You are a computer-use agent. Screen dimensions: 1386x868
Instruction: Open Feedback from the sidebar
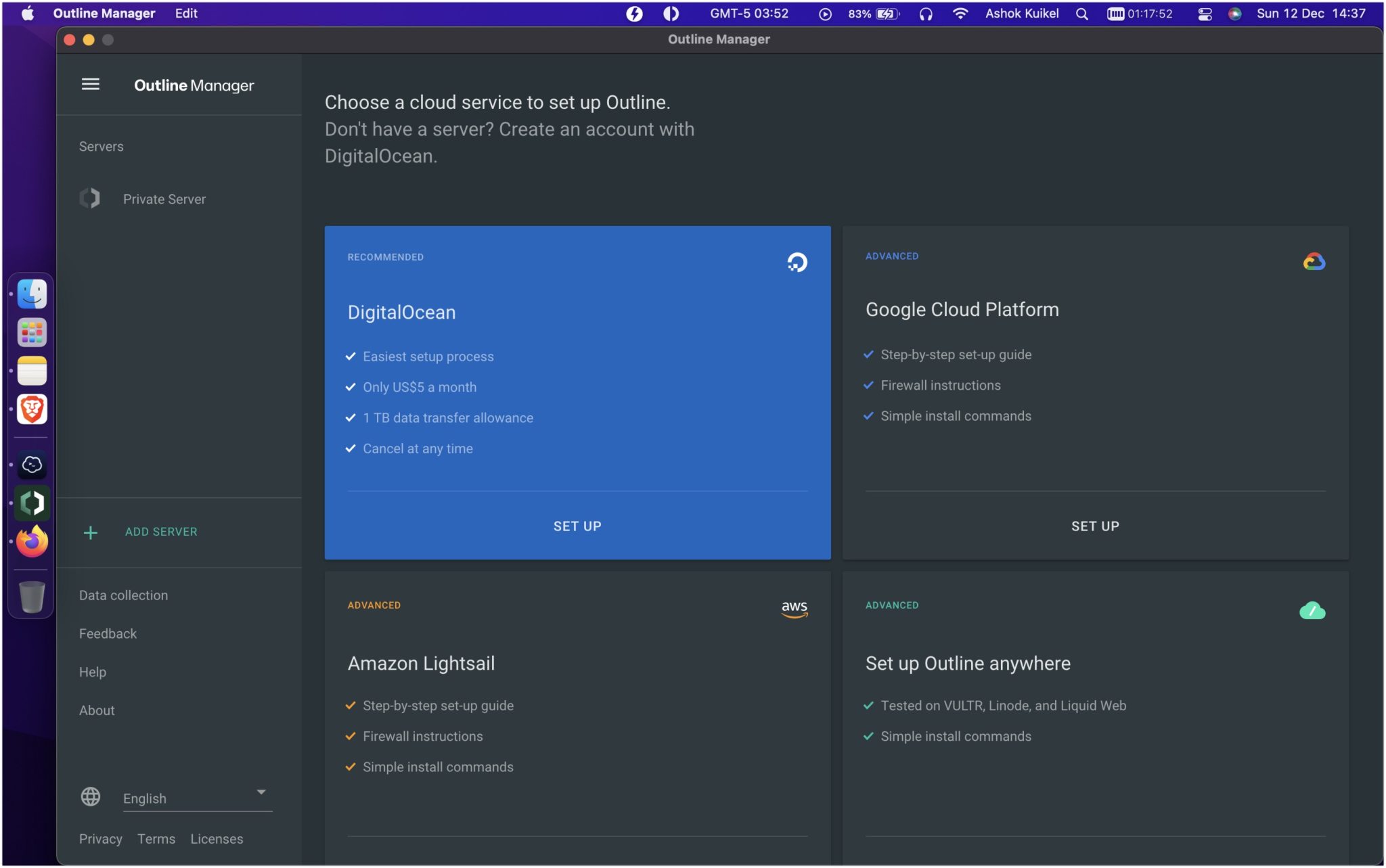click(x=108, y=633)
